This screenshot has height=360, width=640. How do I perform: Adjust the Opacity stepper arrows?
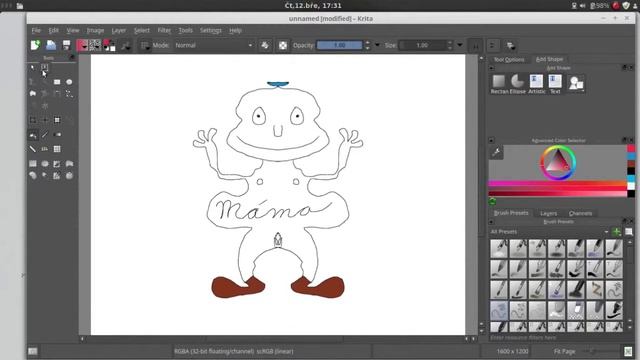coord(367,45)
